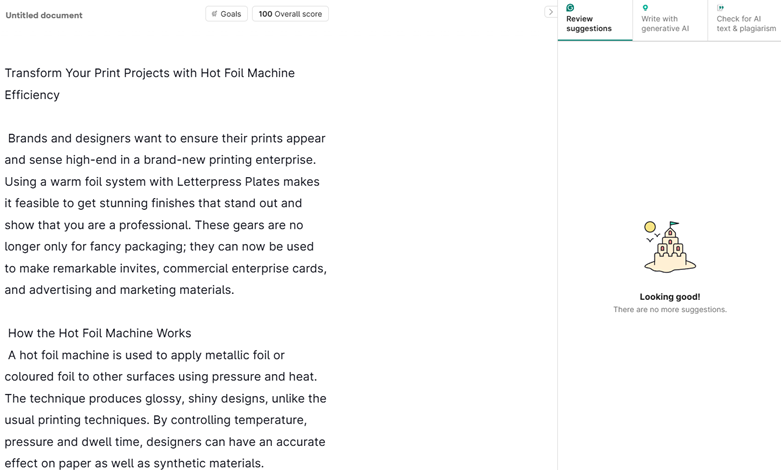Click the Untitled document title field

pyautogui.click(x=44, y=15)
